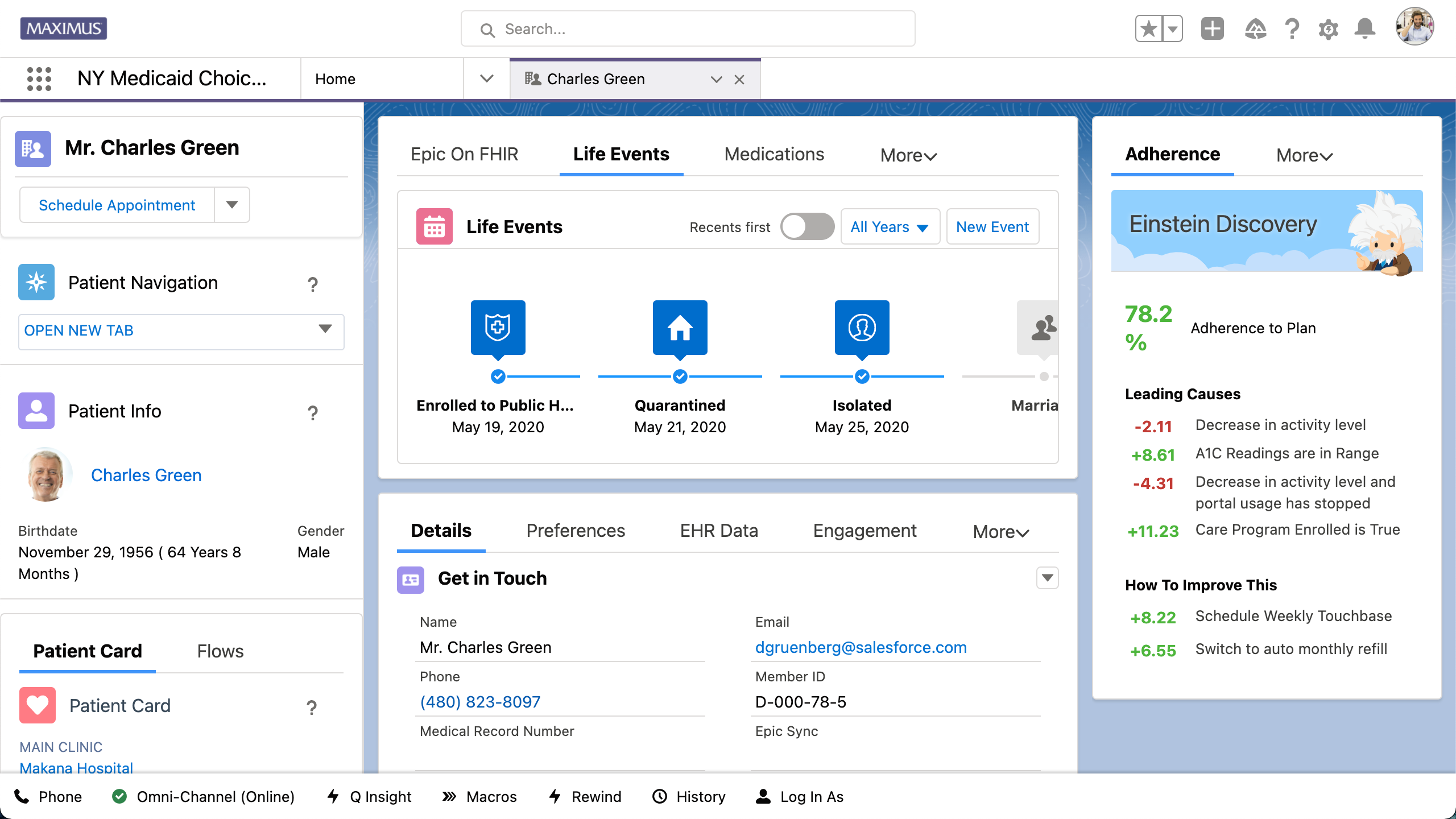
Task: Click the global actions plus icon
Action: pyautogui.click(x=1213, y=28)
